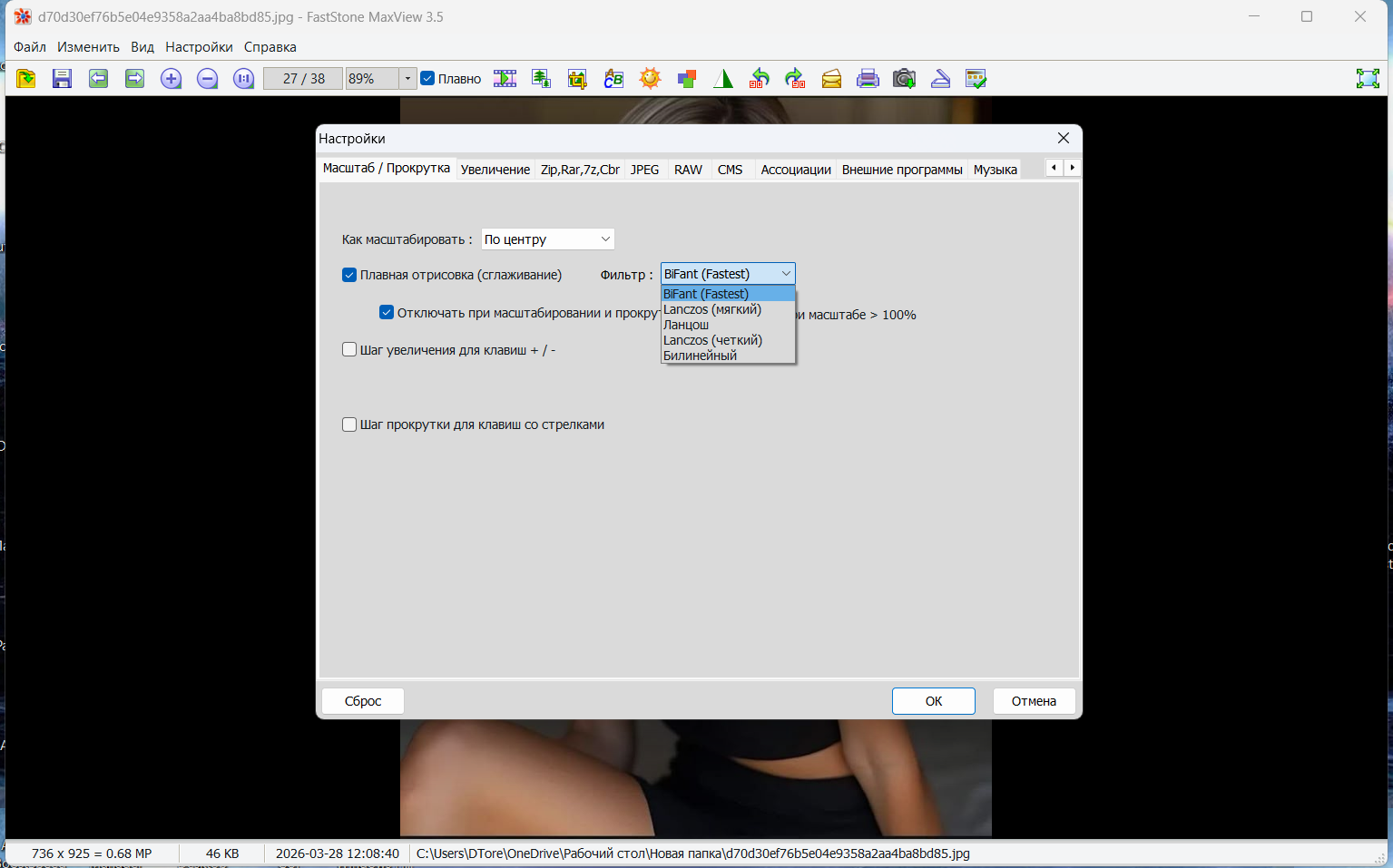Switch to the JPEG tab
The height and width of the screenshot is (868, 1393).
point(645,170)
